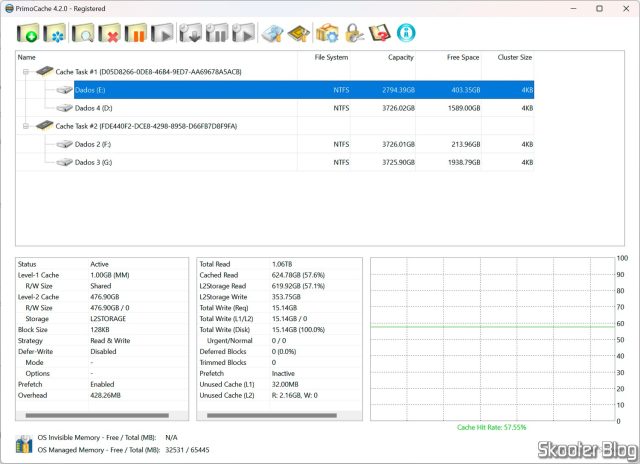Click the Defer-Write value Disabled
Viewport: 640px width, 464px height.
pos(103,352)
